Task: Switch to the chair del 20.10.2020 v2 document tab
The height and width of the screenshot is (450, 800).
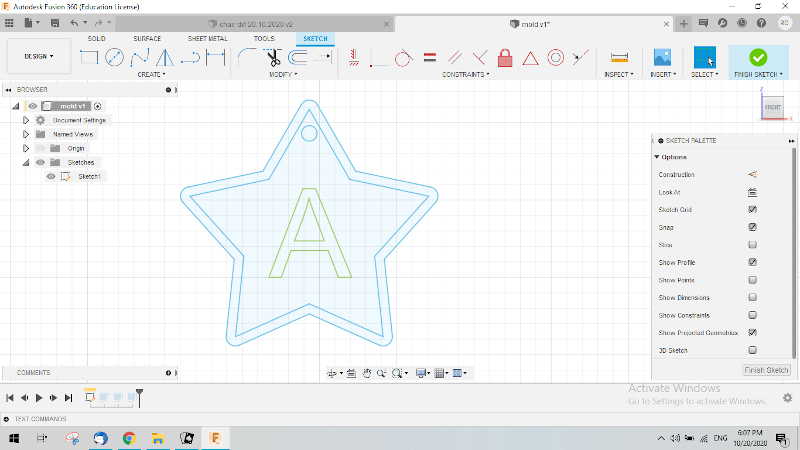Action: [255, 24]
